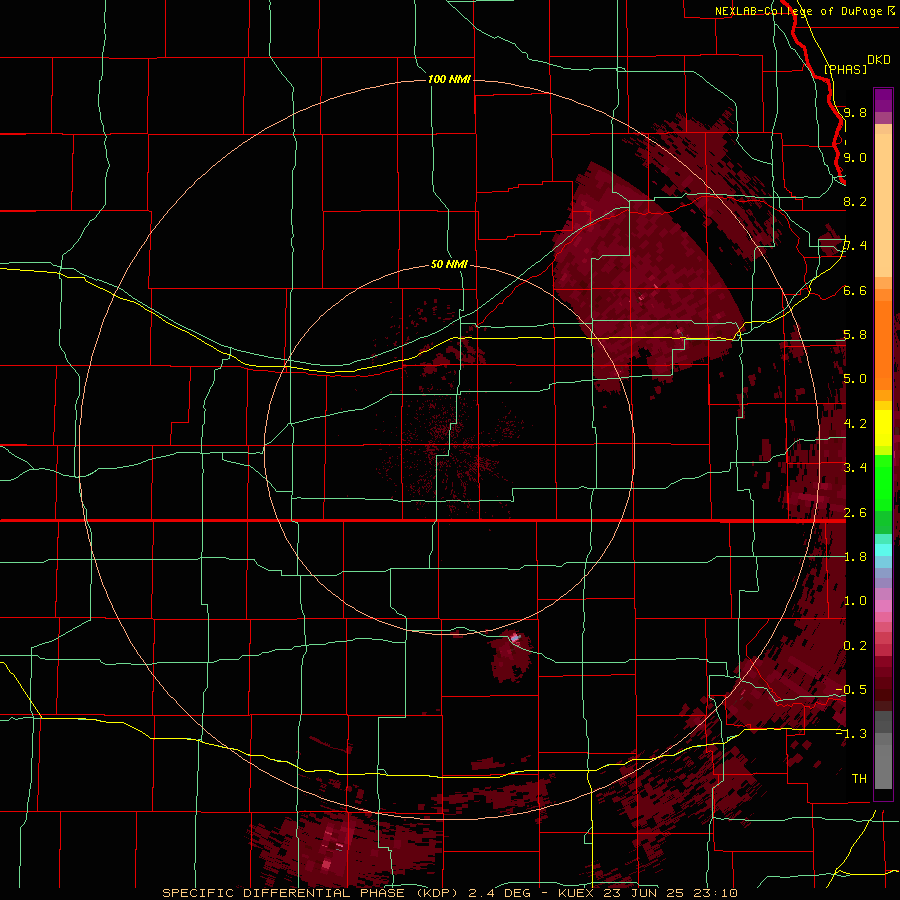Image resolution: width=900 pixels, height=900 pixels.
Task: Click the 8.2 legend value
Action: (x=855, y=201)
